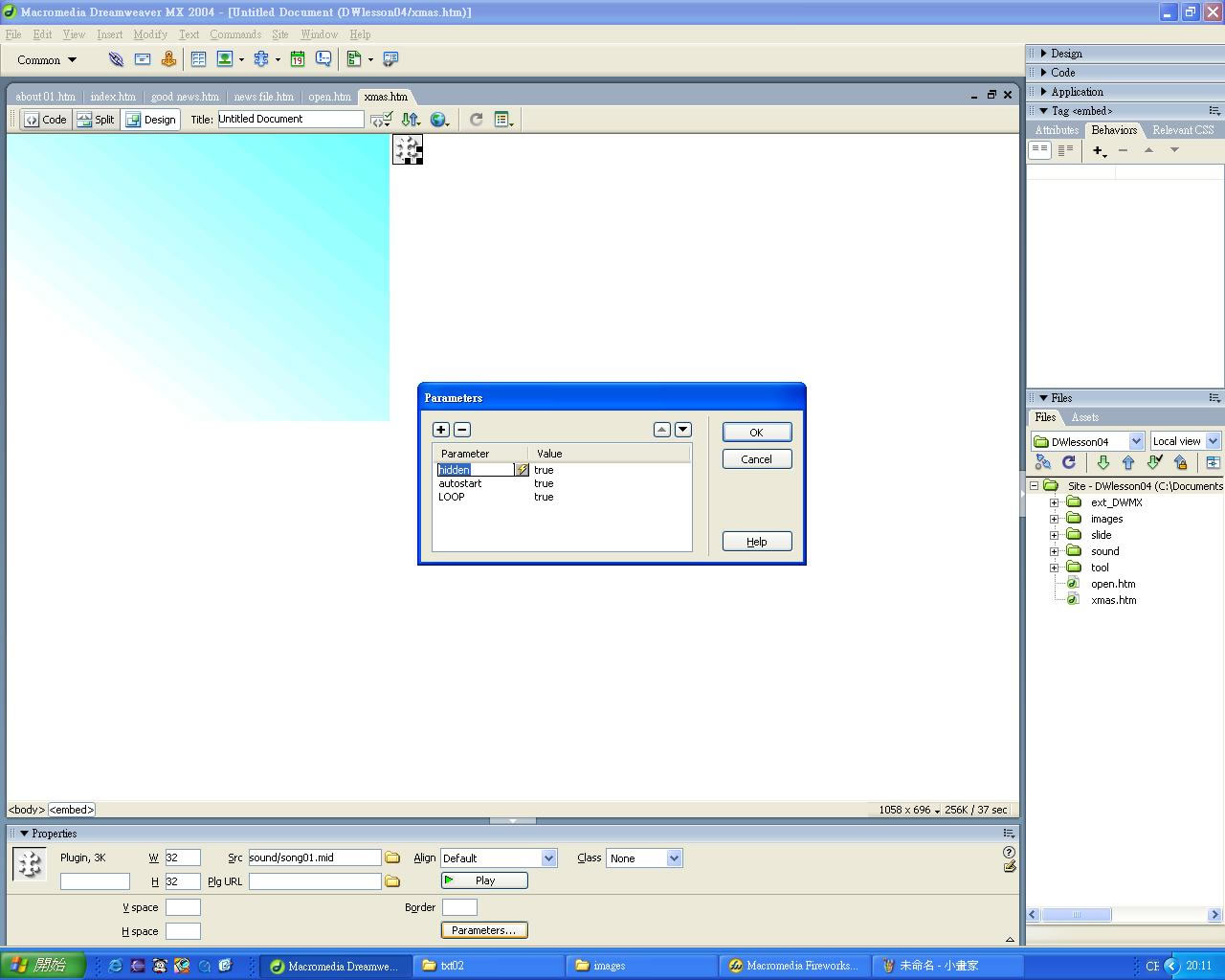Expand the sound folder in Files tree
This screenshot has height=980, width=1225.
(x=1055, y=551)
